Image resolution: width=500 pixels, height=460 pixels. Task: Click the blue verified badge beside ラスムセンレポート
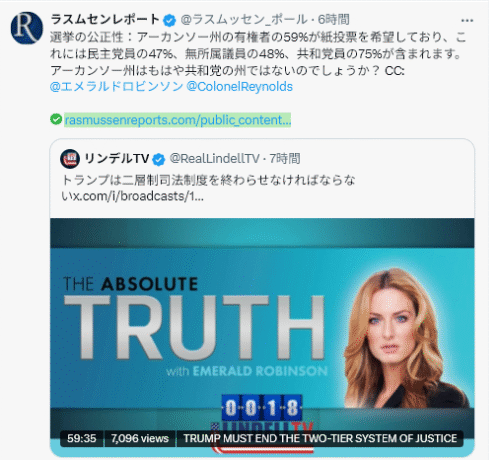(x=169, y=20)
